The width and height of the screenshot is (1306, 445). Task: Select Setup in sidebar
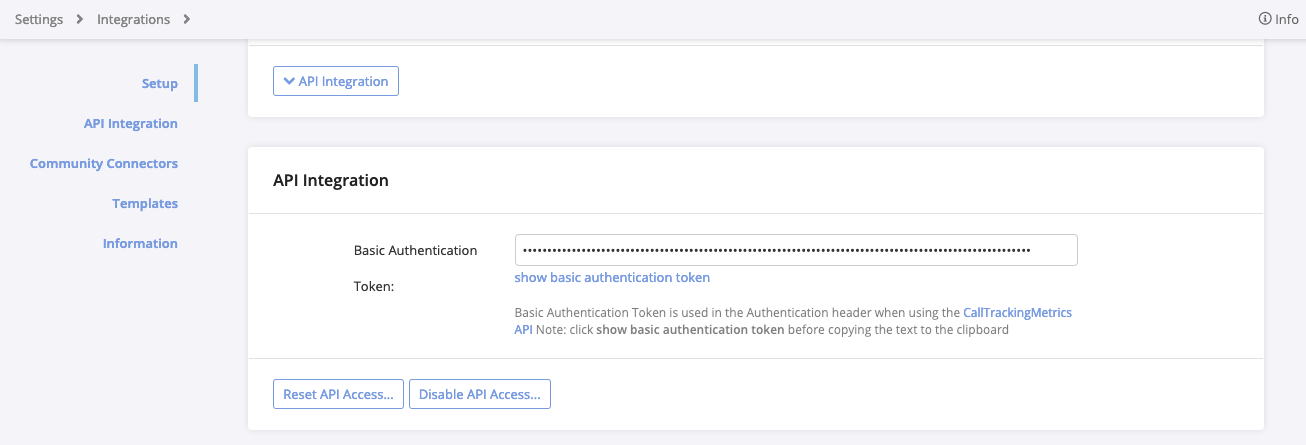160,84
